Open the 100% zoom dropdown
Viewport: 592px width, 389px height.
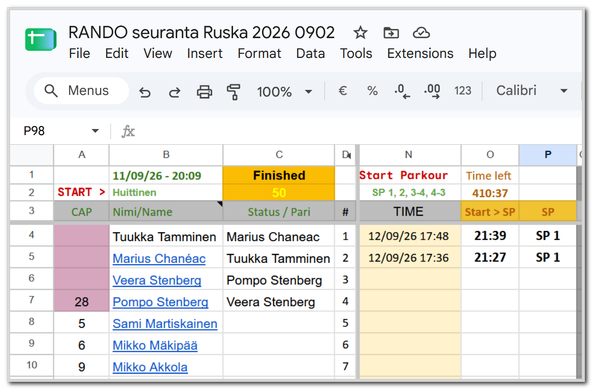tap(285, 92)
